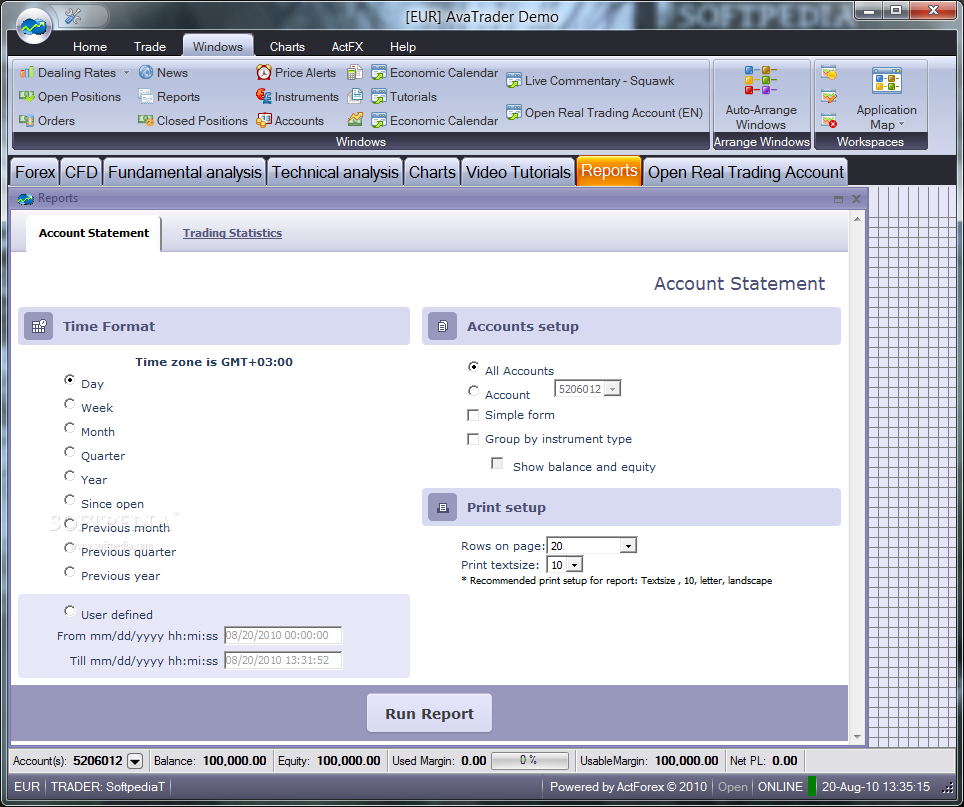Open the Application Map workspace menu
Image resolution: width=964 pixels, height=807 pixels.
[887, 98]
